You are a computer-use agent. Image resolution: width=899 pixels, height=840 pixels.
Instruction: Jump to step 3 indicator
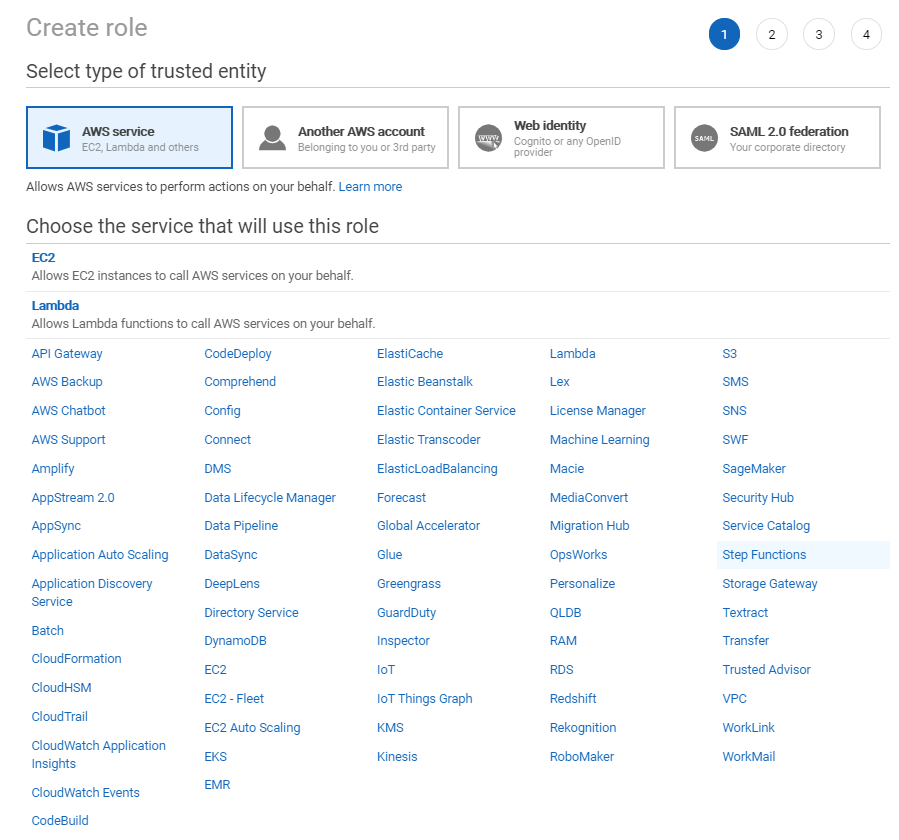pyautogui.click(x=819, y=34)
